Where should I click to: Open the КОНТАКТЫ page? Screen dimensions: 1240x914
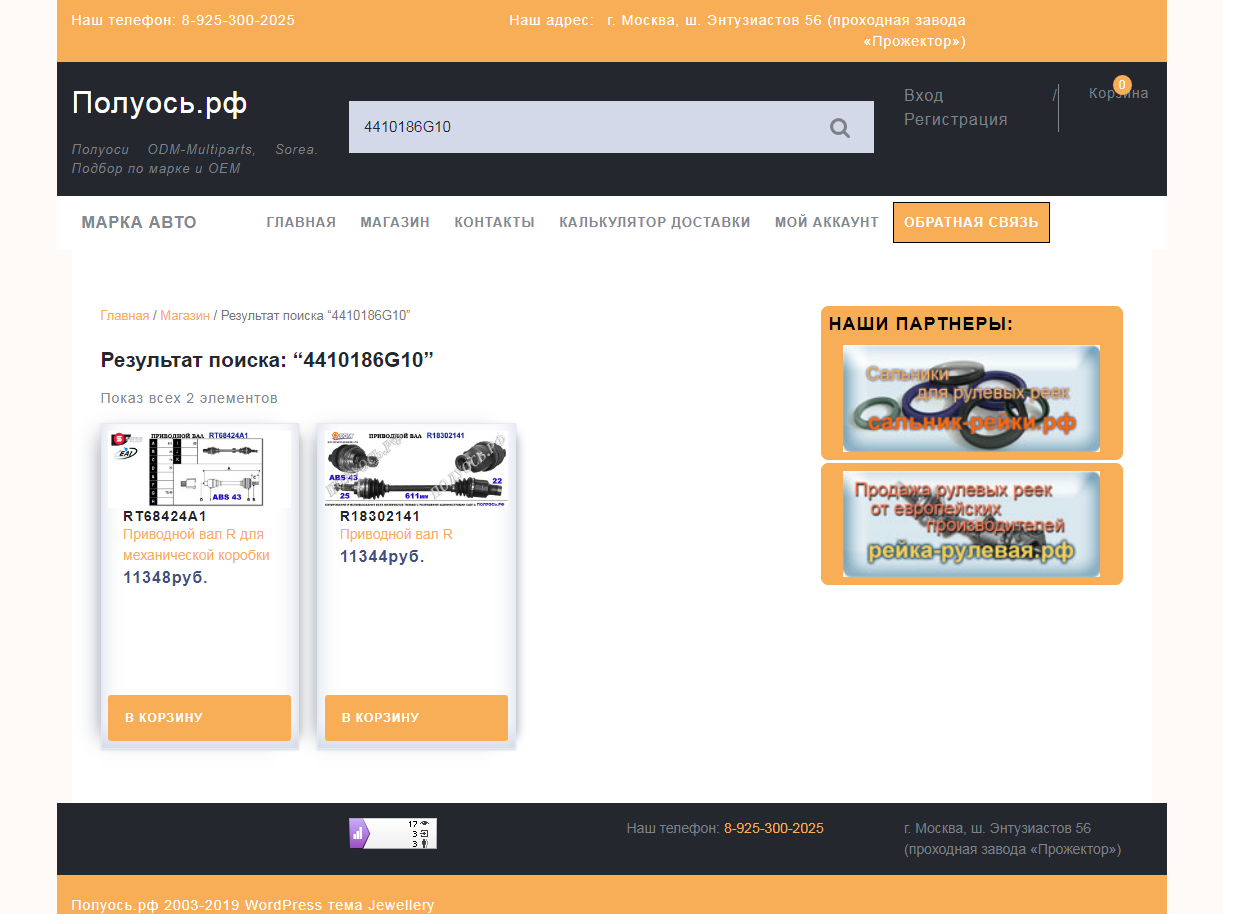click(494, 223)
